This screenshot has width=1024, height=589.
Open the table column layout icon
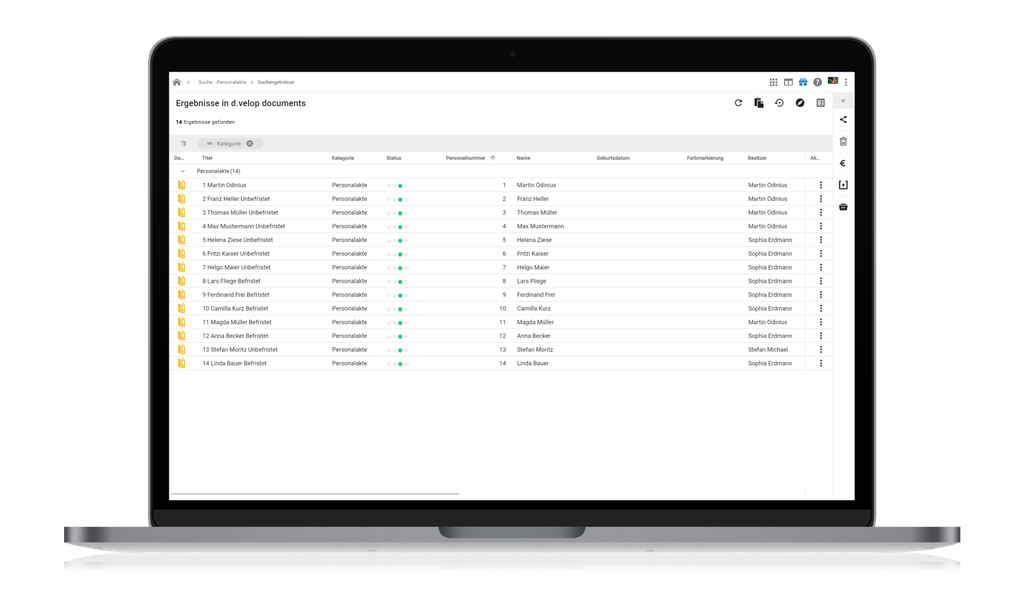coord(821,103)
